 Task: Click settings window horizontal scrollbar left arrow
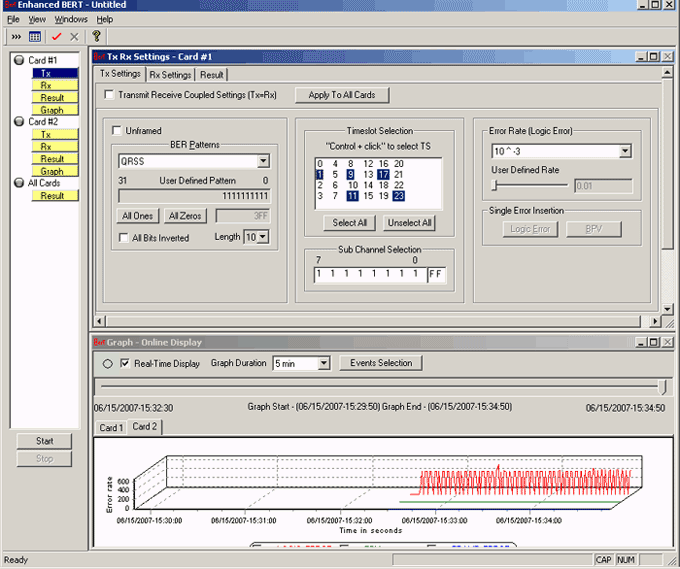pos(99,321)
